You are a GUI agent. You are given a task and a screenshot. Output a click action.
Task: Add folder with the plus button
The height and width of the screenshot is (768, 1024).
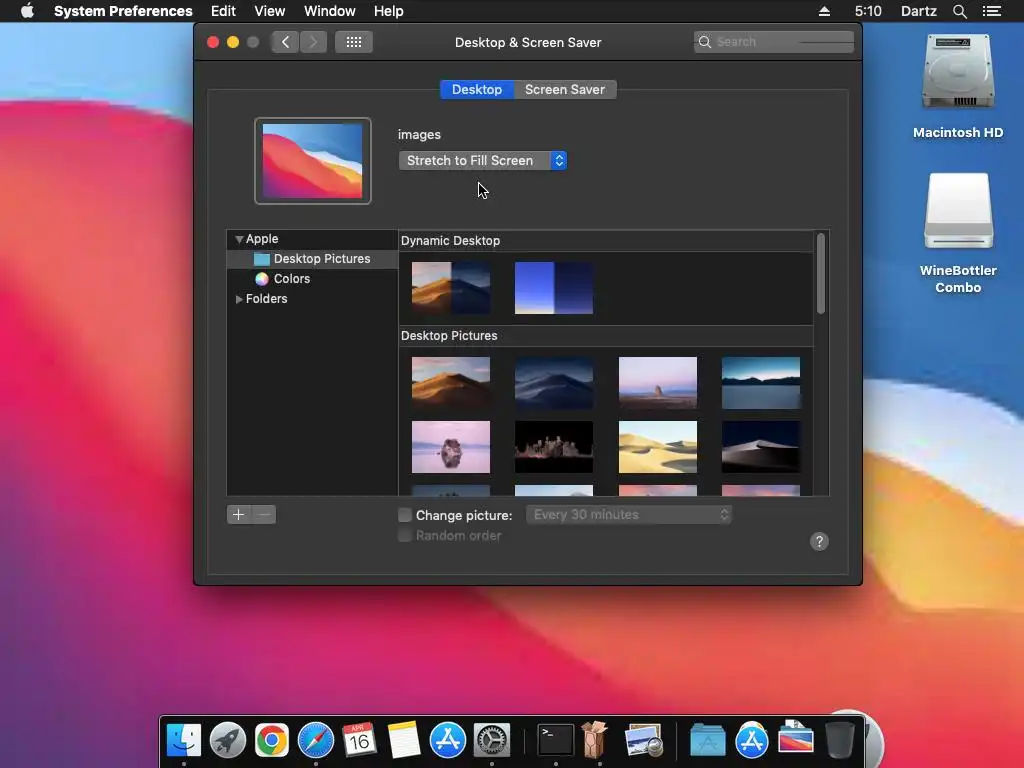(239, 515)
